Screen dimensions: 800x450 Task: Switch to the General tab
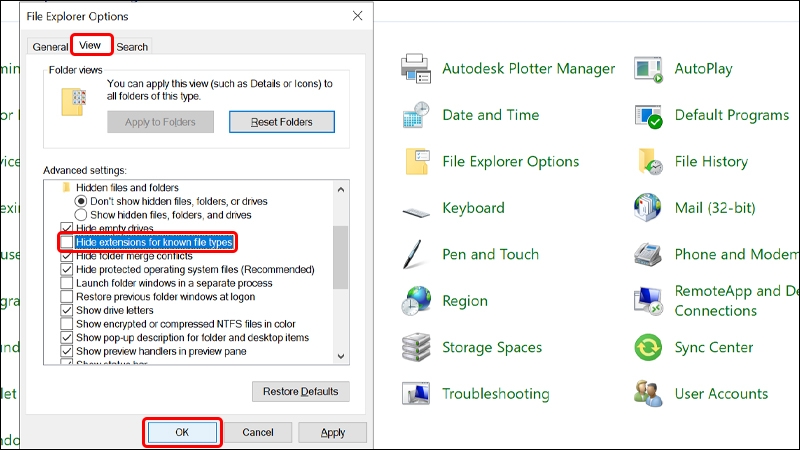click(49, 47)
